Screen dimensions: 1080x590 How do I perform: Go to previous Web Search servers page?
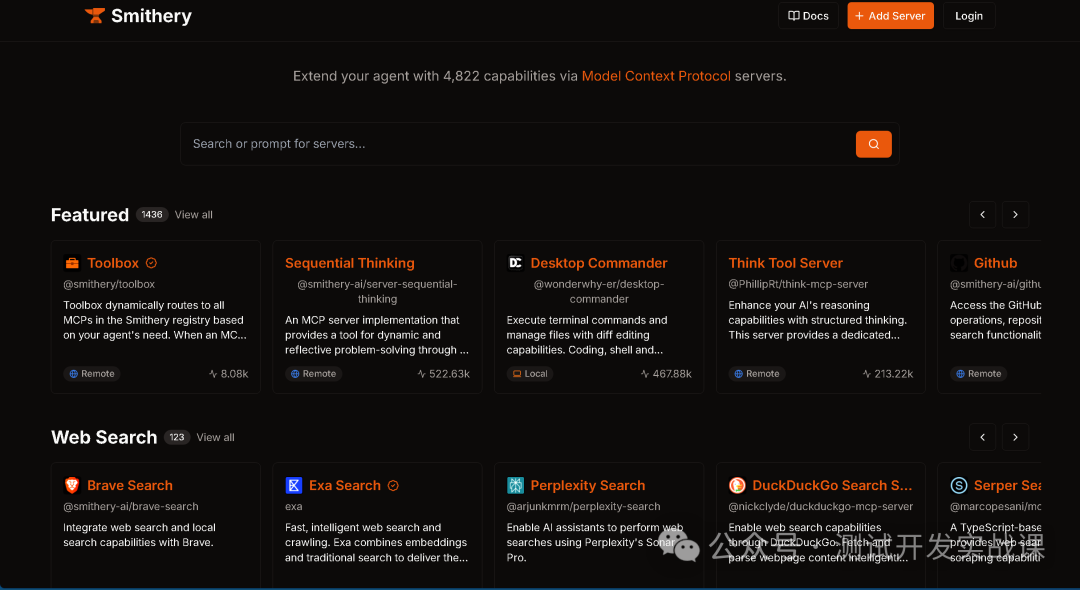(982, 437)
